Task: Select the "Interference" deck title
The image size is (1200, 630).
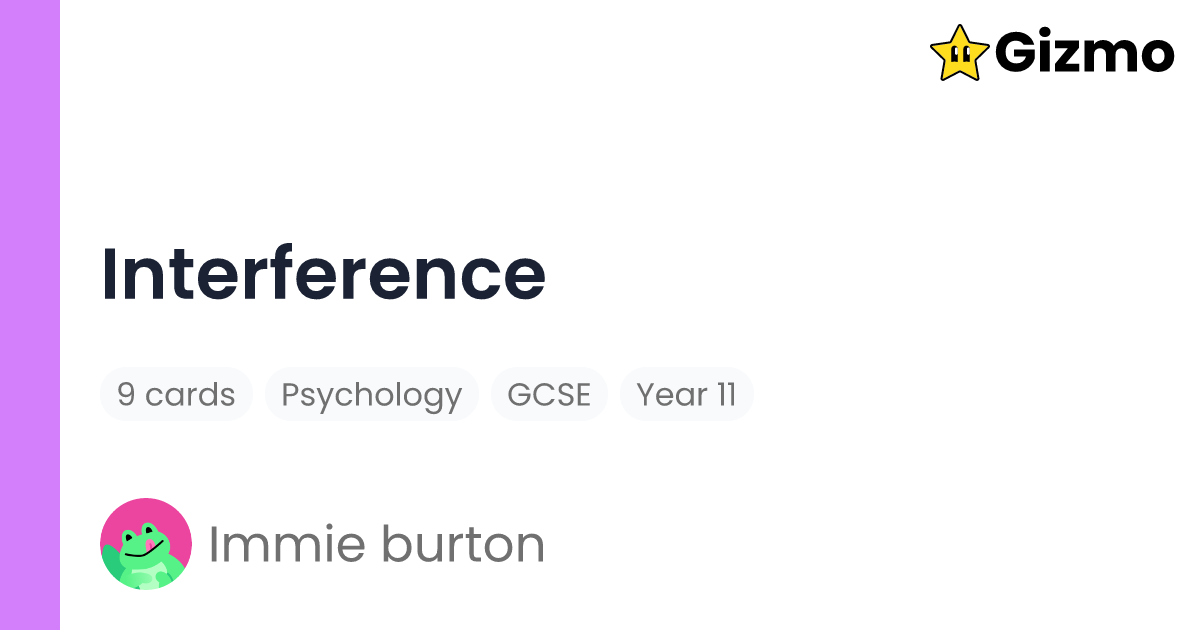Action: 323,274
